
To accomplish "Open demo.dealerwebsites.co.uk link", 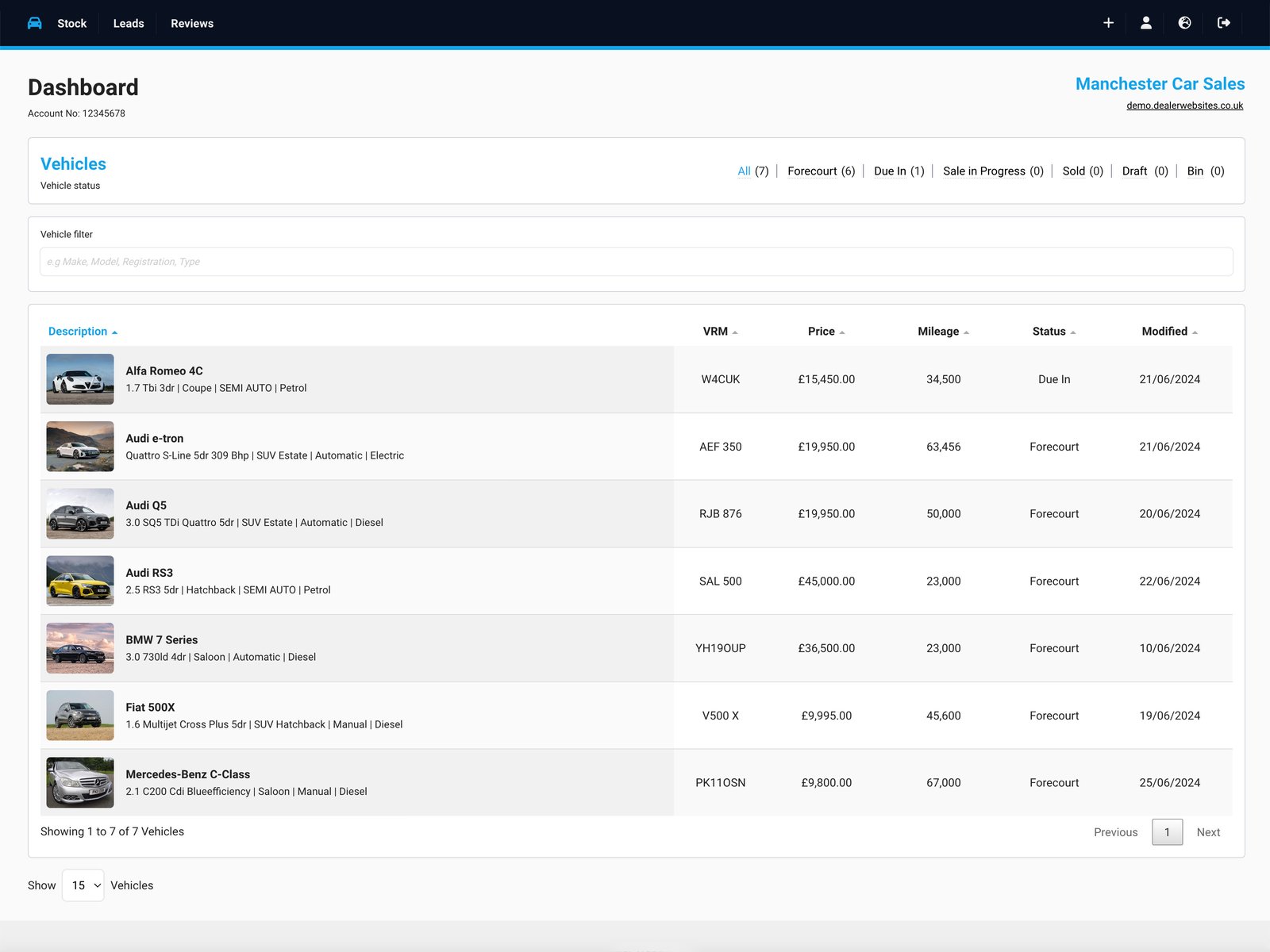I will (1184, 106).
